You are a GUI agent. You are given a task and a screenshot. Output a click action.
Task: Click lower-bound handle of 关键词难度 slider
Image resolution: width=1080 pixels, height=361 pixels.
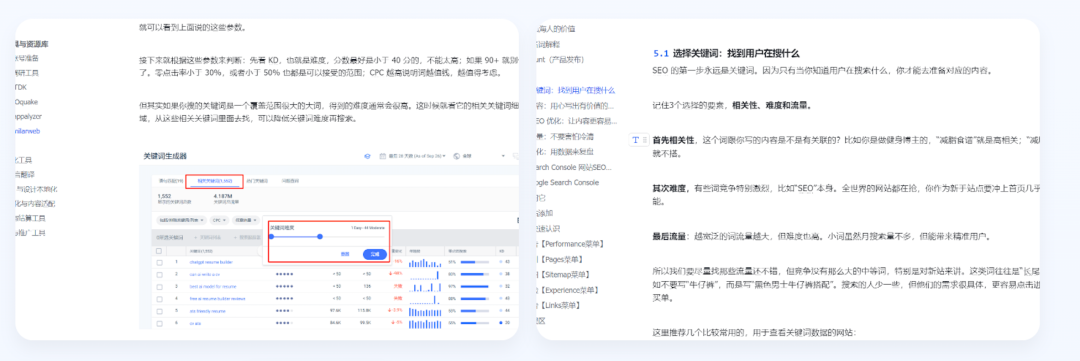pos(271,236)
